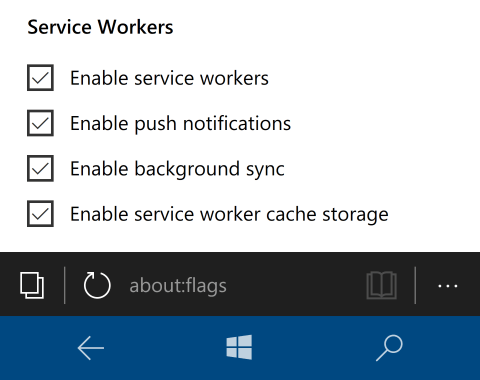Open the more options ellipsis menu
The image size is (480, 380).
tap(447, 286)
